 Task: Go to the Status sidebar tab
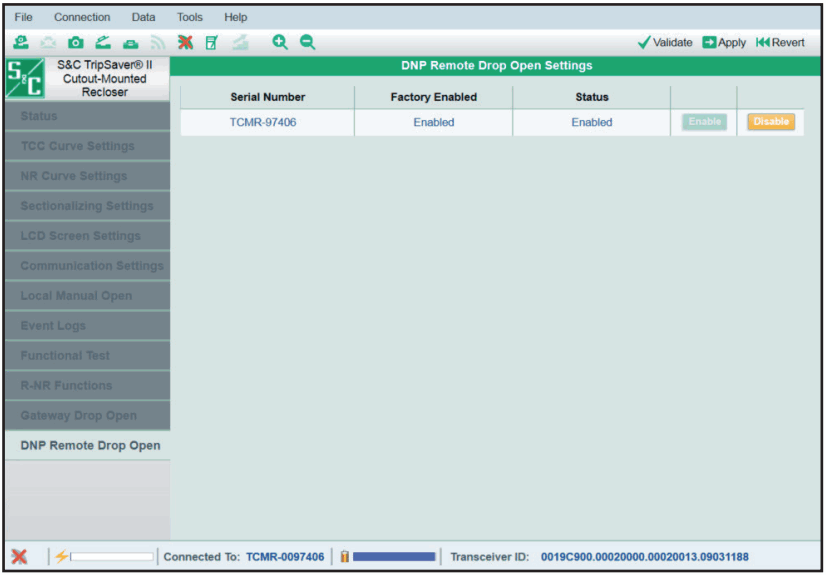[87, 116]
